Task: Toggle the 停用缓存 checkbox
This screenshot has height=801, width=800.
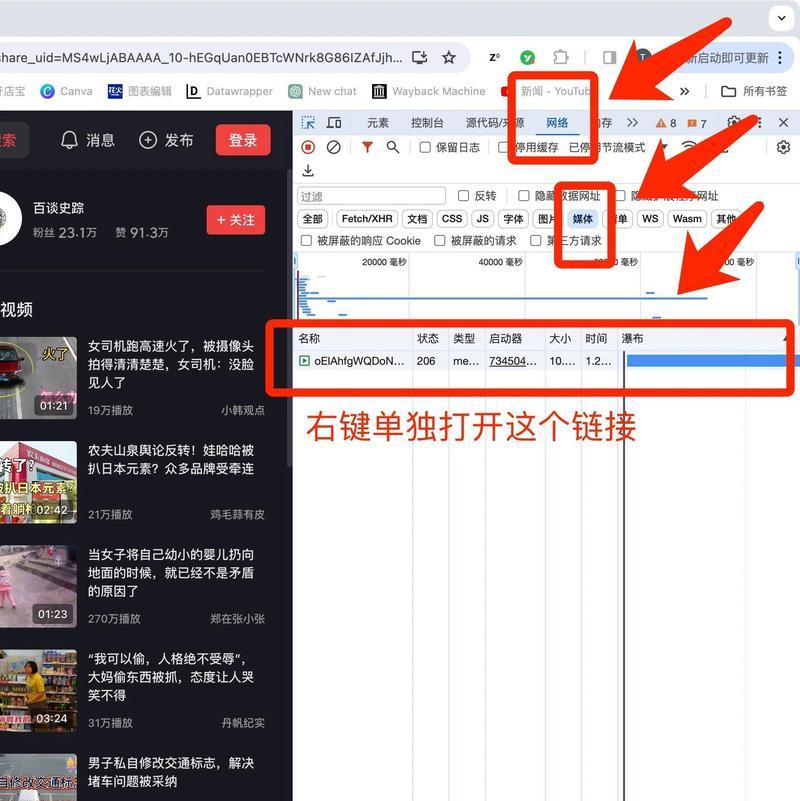Action: coord(503,148)
